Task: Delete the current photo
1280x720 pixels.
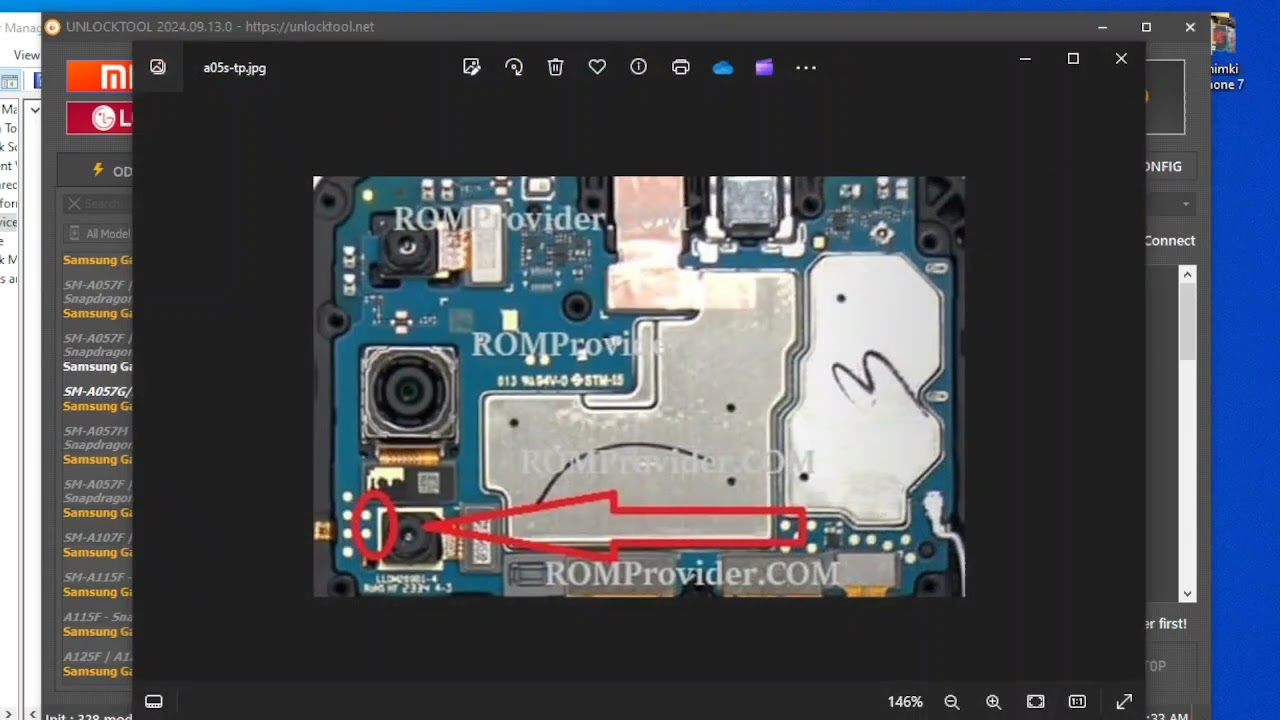Action: pos(556,67)
